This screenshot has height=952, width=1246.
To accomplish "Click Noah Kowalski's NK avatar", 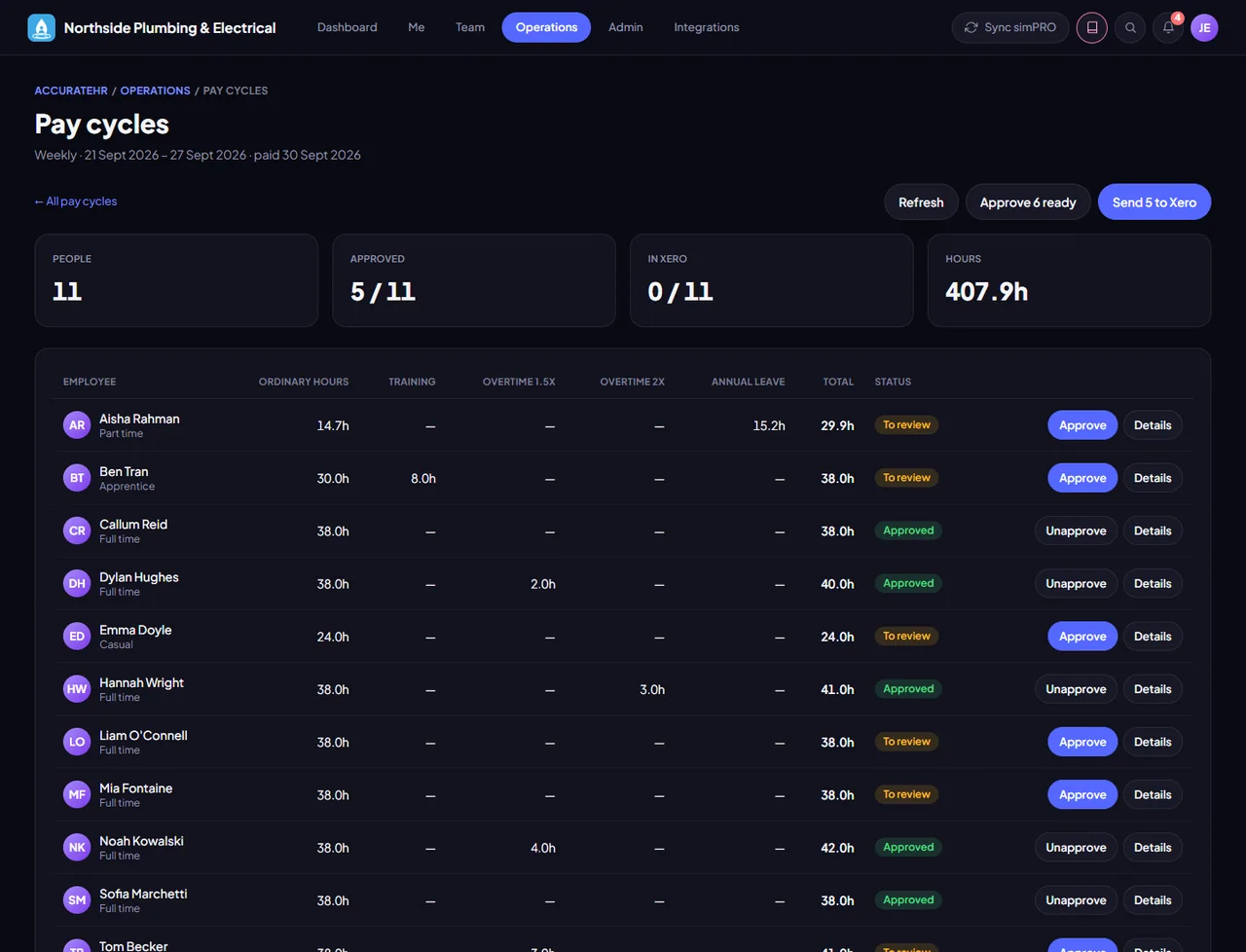I will [x=77, y=847].
